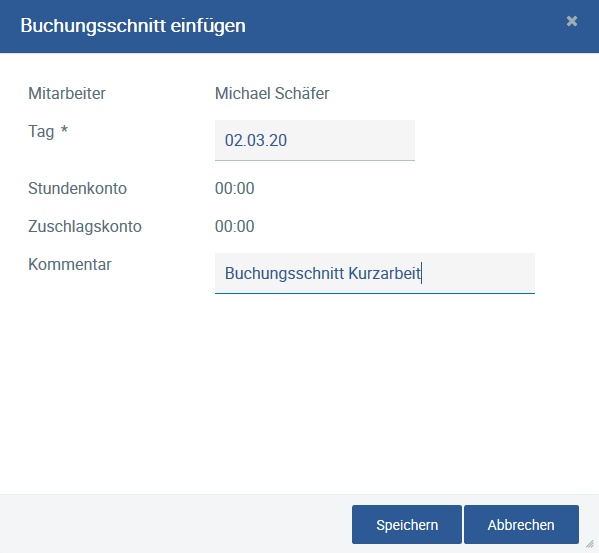
Task: Click the resize grip in dialog corner
Action: coord(590,544)
